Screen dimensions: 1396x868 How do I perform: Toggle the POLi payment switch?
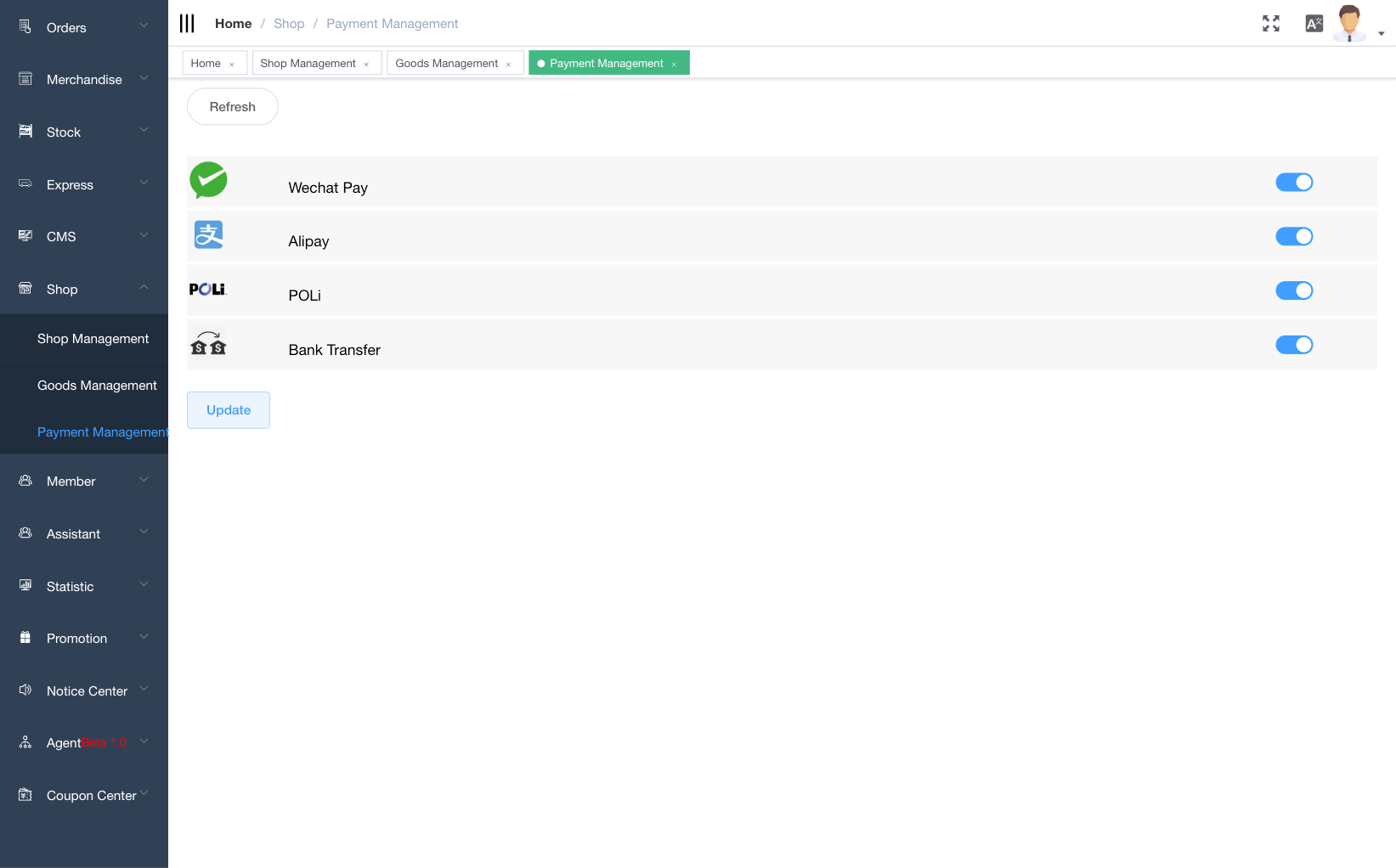click(x=1293, y=291)
